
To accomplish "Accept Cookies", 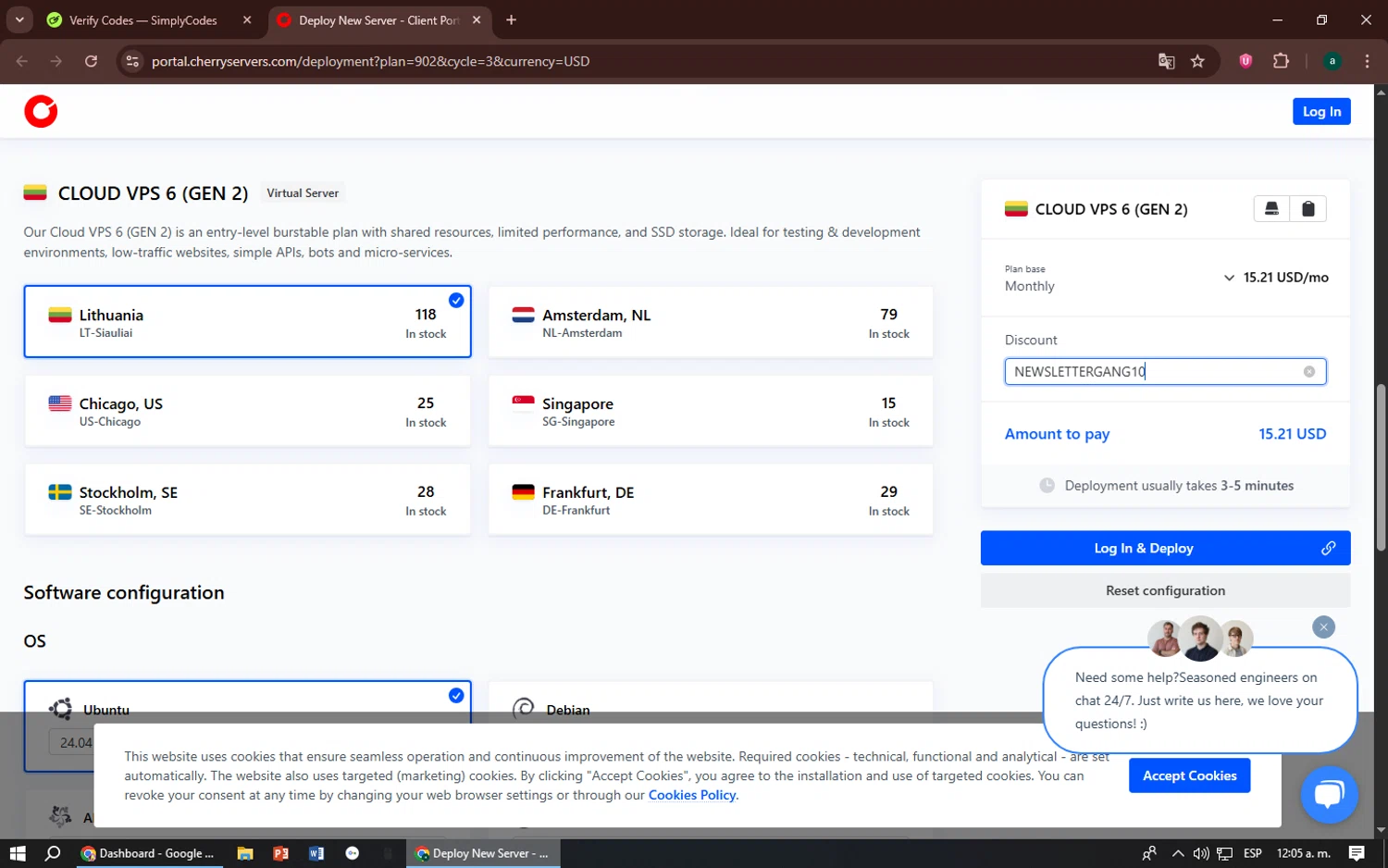I will [1189, 775].
